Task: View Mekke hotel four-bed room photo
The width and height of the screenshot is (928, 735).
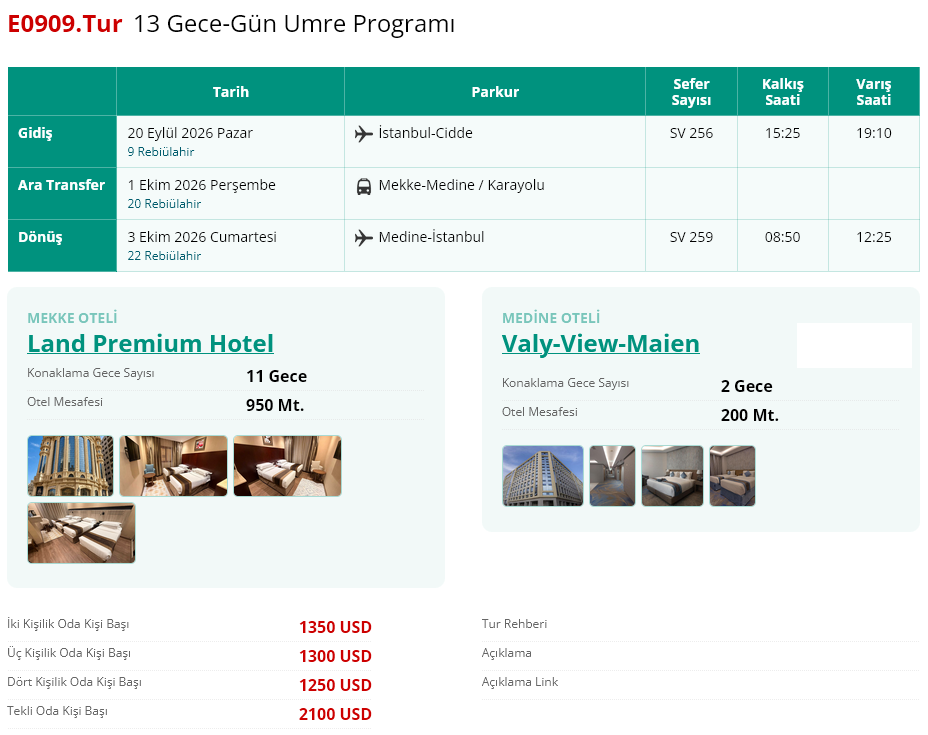Action: (81, 533)
